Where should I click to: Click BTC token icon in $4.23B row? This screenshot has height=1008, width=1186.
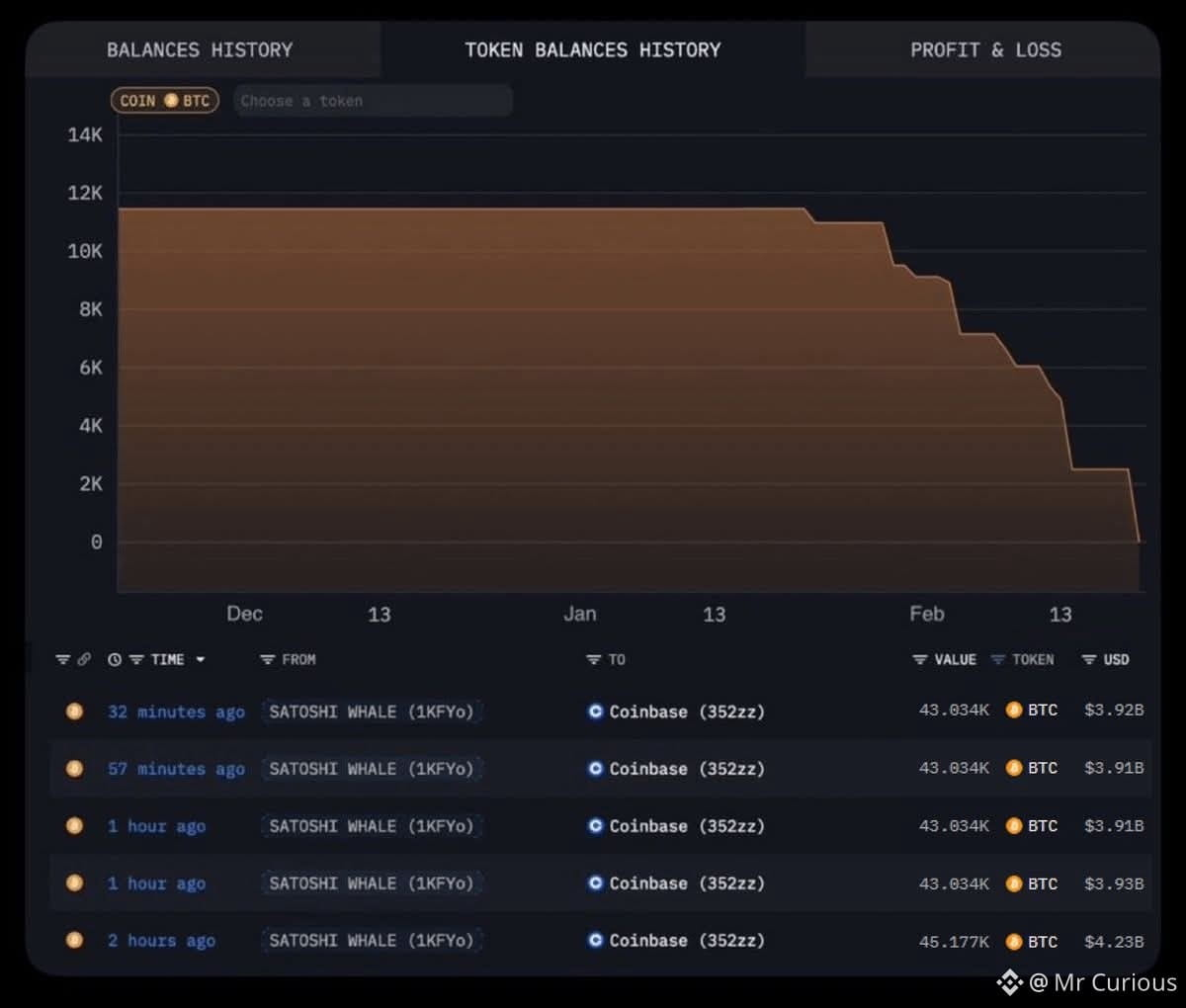[1014, 942]
